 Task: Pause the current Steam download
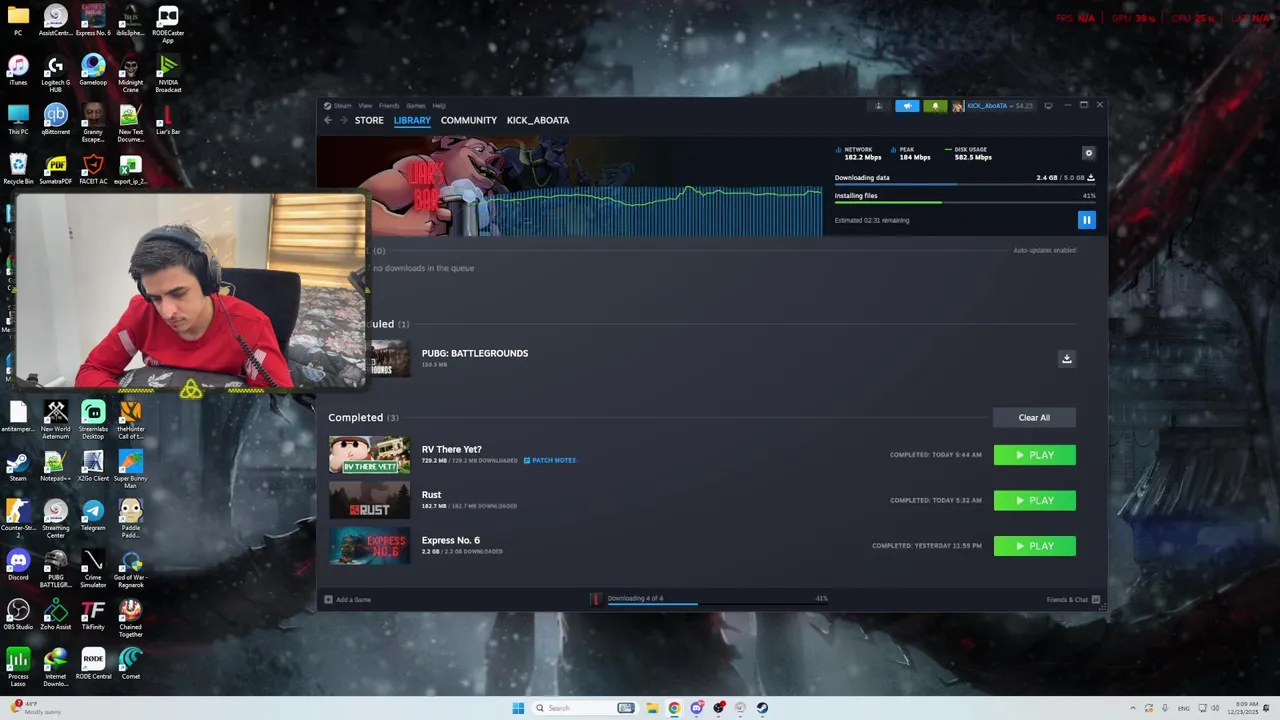[x=1086, y=220]
